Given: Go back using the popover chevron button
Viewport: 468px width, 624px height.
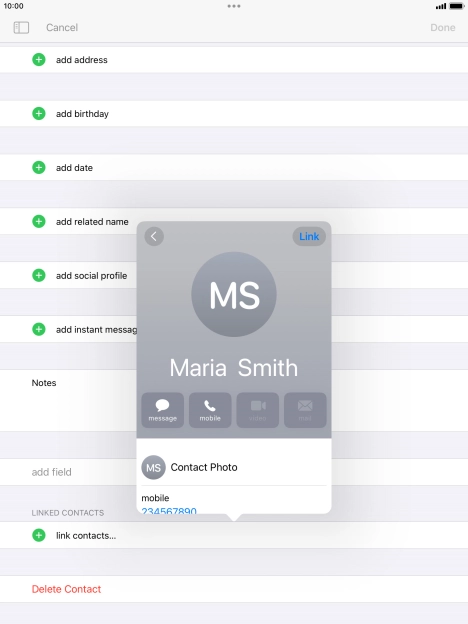Looking at the screenshot, I should [x=154, y=236].
